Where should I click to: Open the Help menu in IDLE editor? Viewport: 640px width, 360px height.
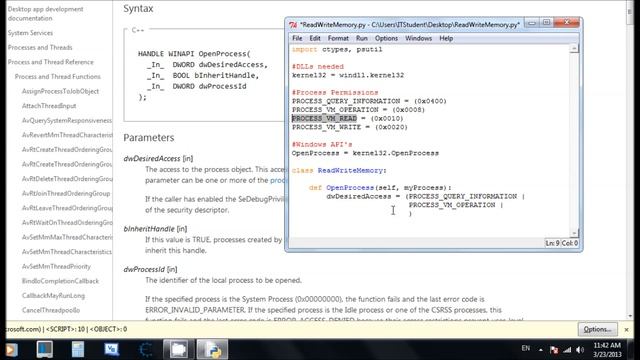click(446, 38)
